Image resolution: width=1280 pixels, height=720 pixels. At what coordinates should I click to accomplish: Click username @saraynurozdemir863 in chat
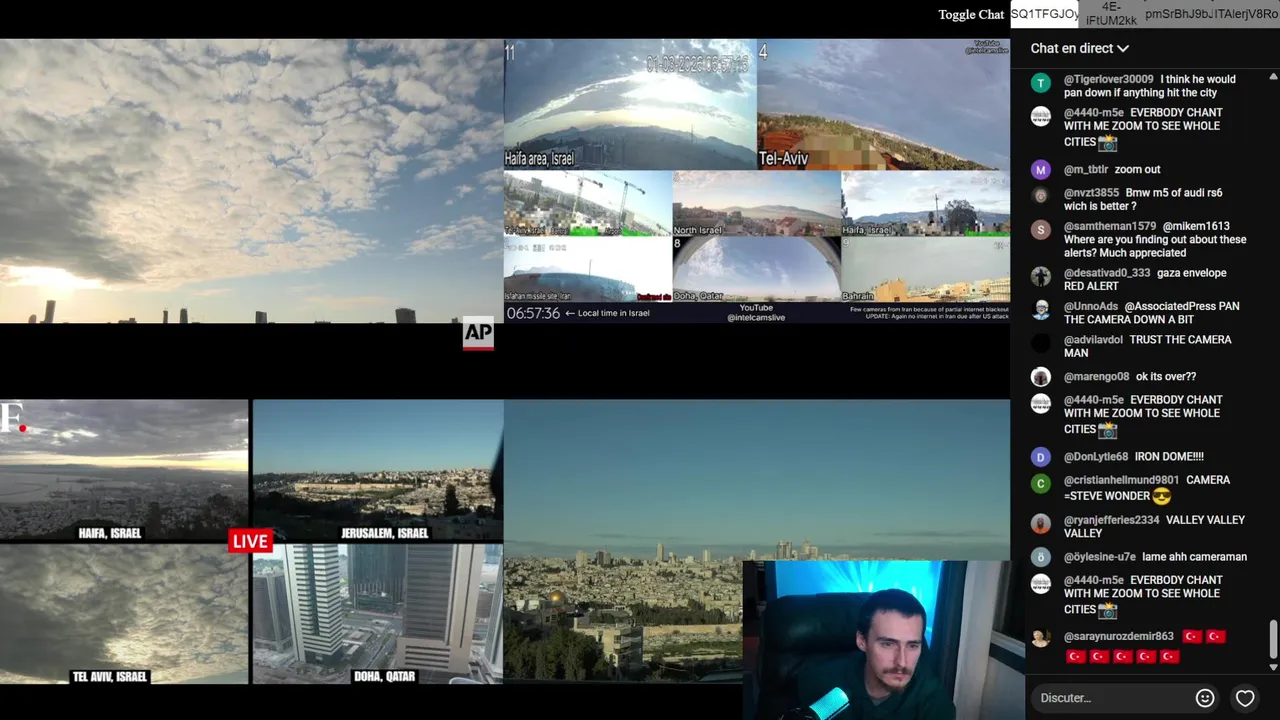[x=1118, y=637]
